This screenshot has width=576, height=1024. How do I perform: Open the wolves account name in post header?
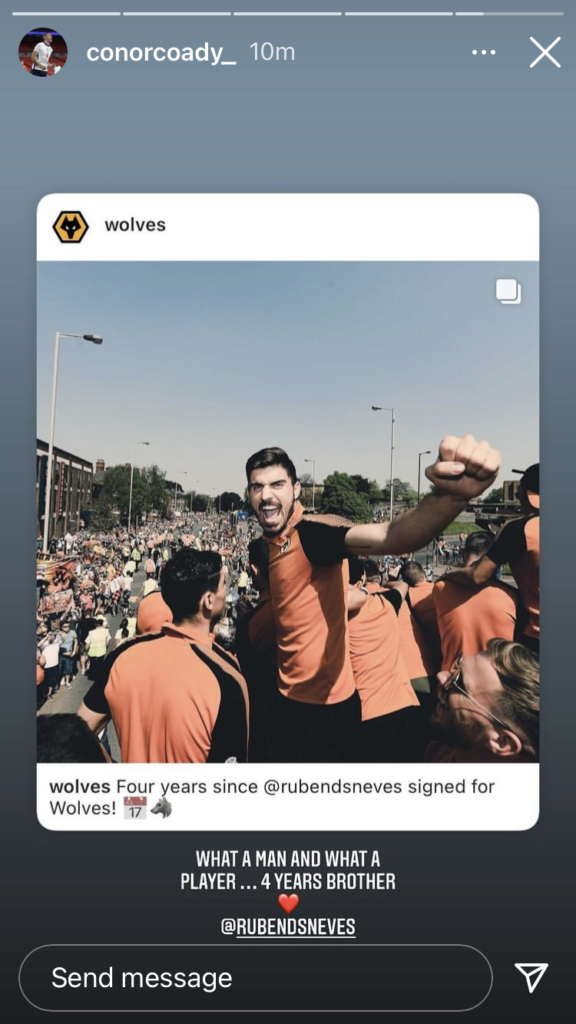click(135, 225)
